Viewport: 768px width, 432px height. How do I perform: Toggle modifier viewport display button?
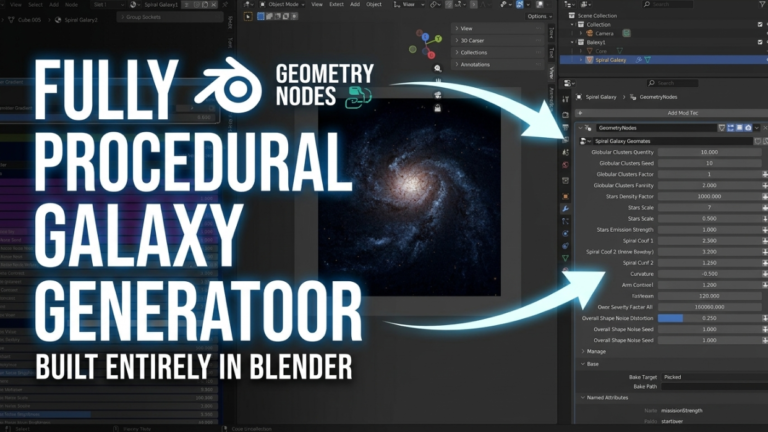pyautogui.click(x=740, y=128)
